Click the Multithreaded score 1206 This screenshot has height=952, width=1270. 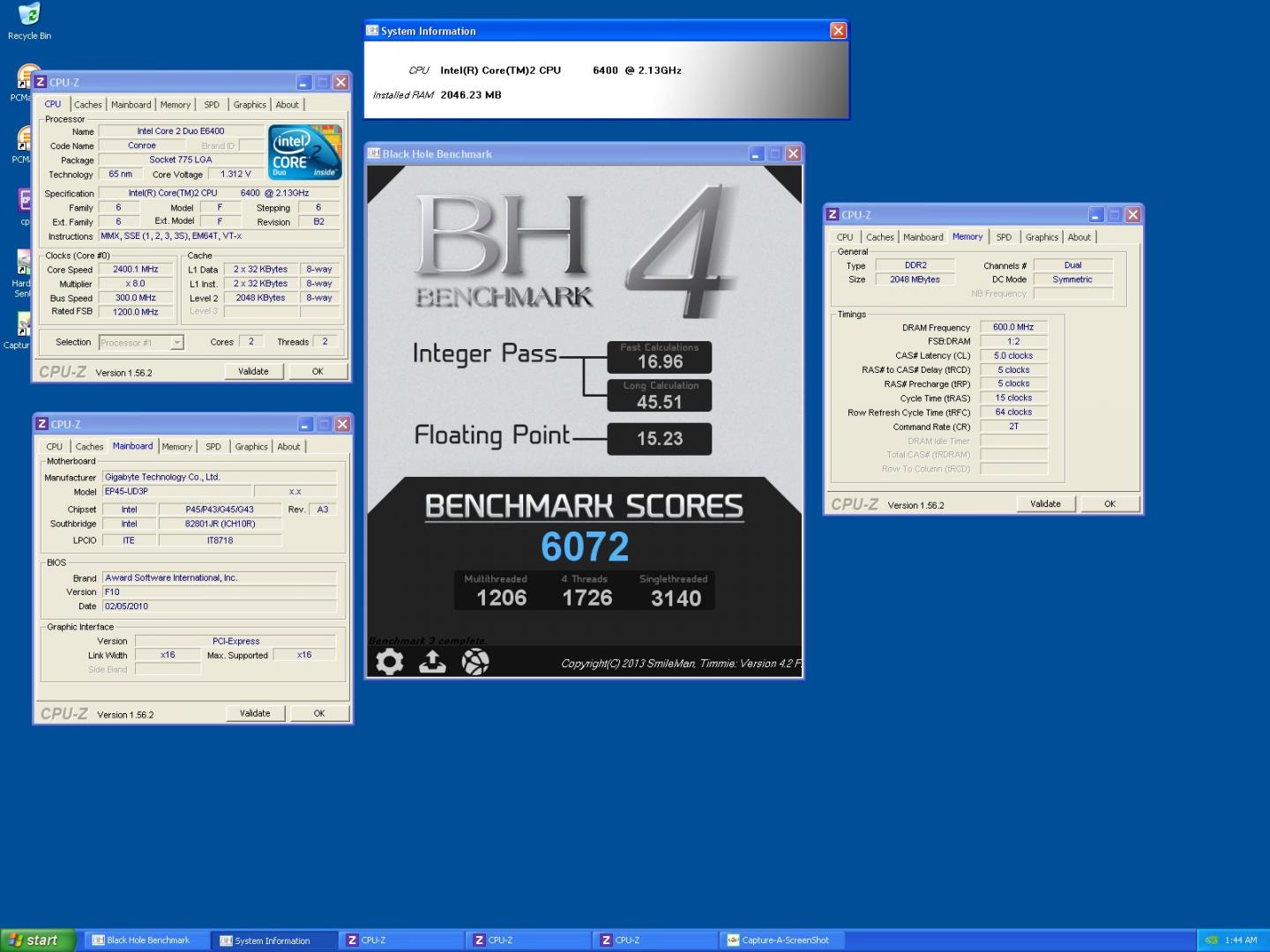[501, 598]
